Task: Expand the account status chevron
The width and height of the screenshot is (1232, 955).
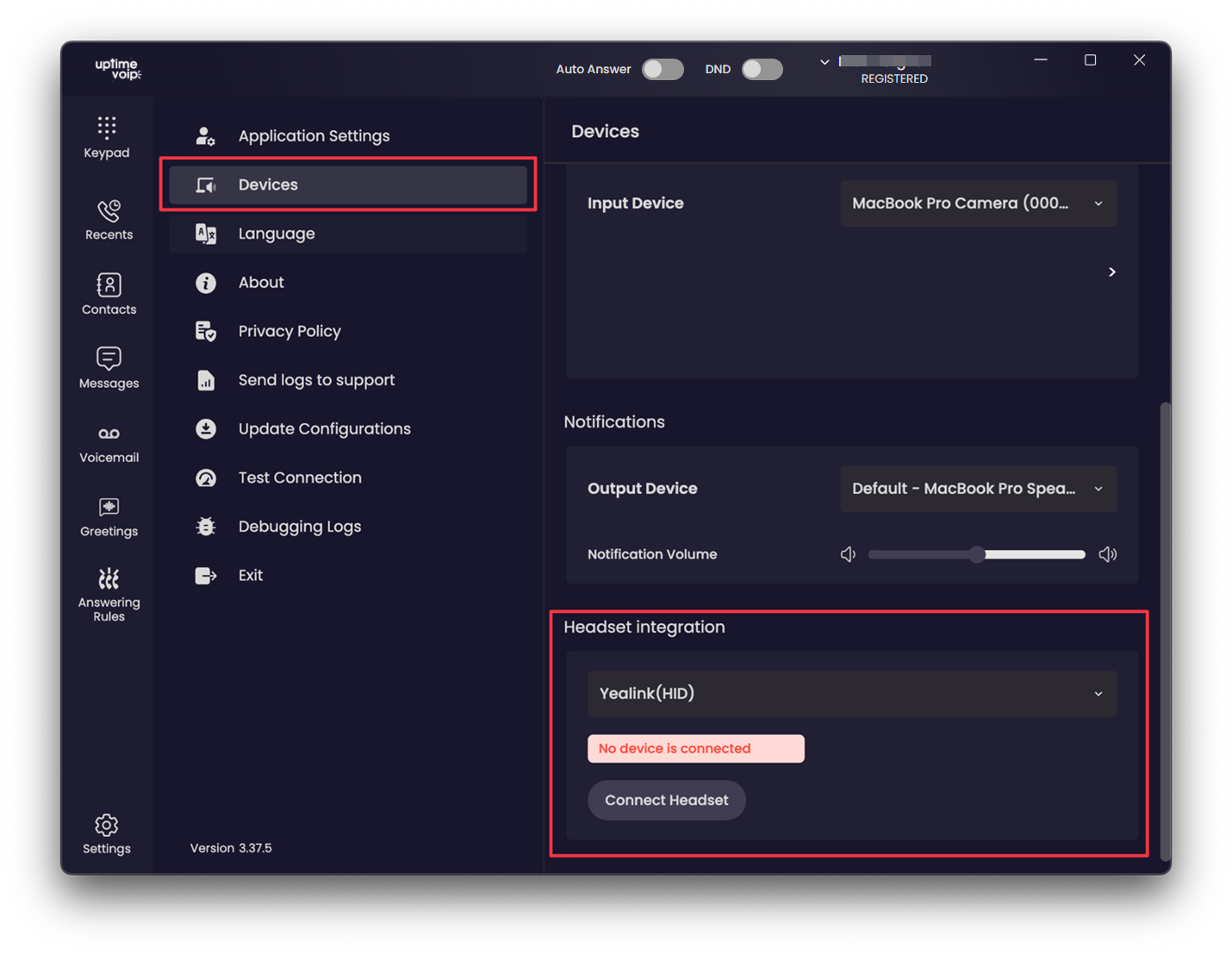Action: [824, 62]
